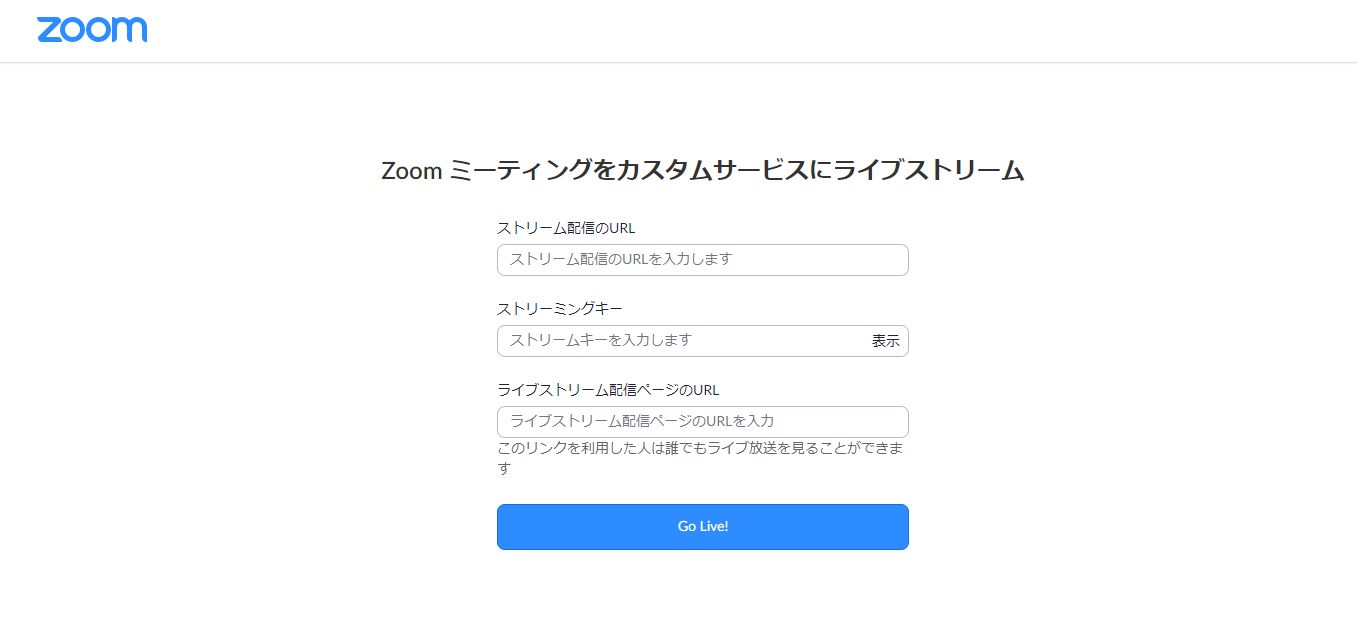Click the ストリーム配信のURL field label
The height and width of the screenshot is (644, 1357).
pyautogui.click(x=566, y=229)
